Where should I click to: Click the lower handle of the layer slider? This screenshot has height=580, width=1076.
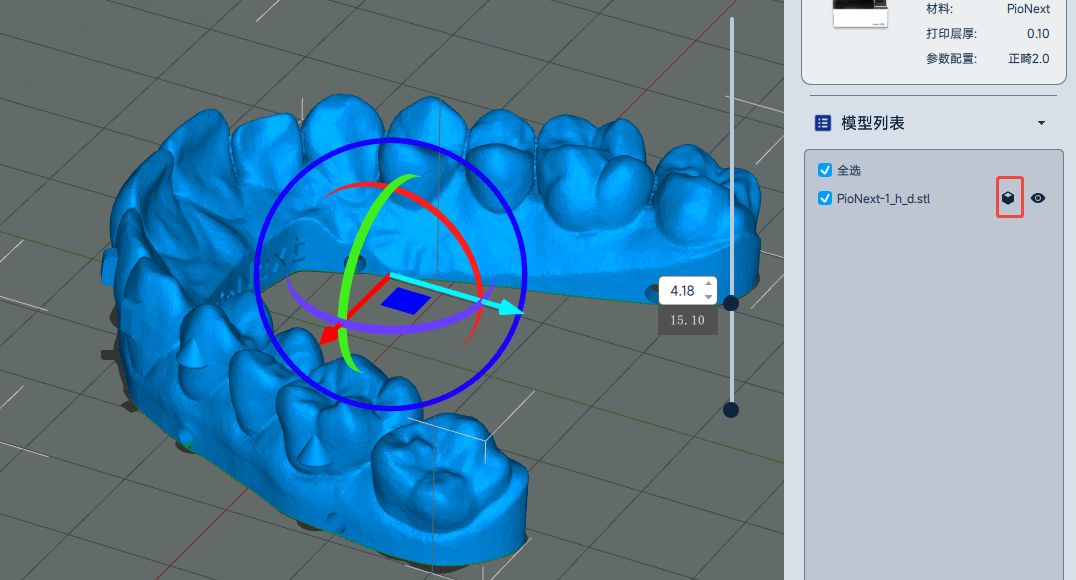click(731, 410)
